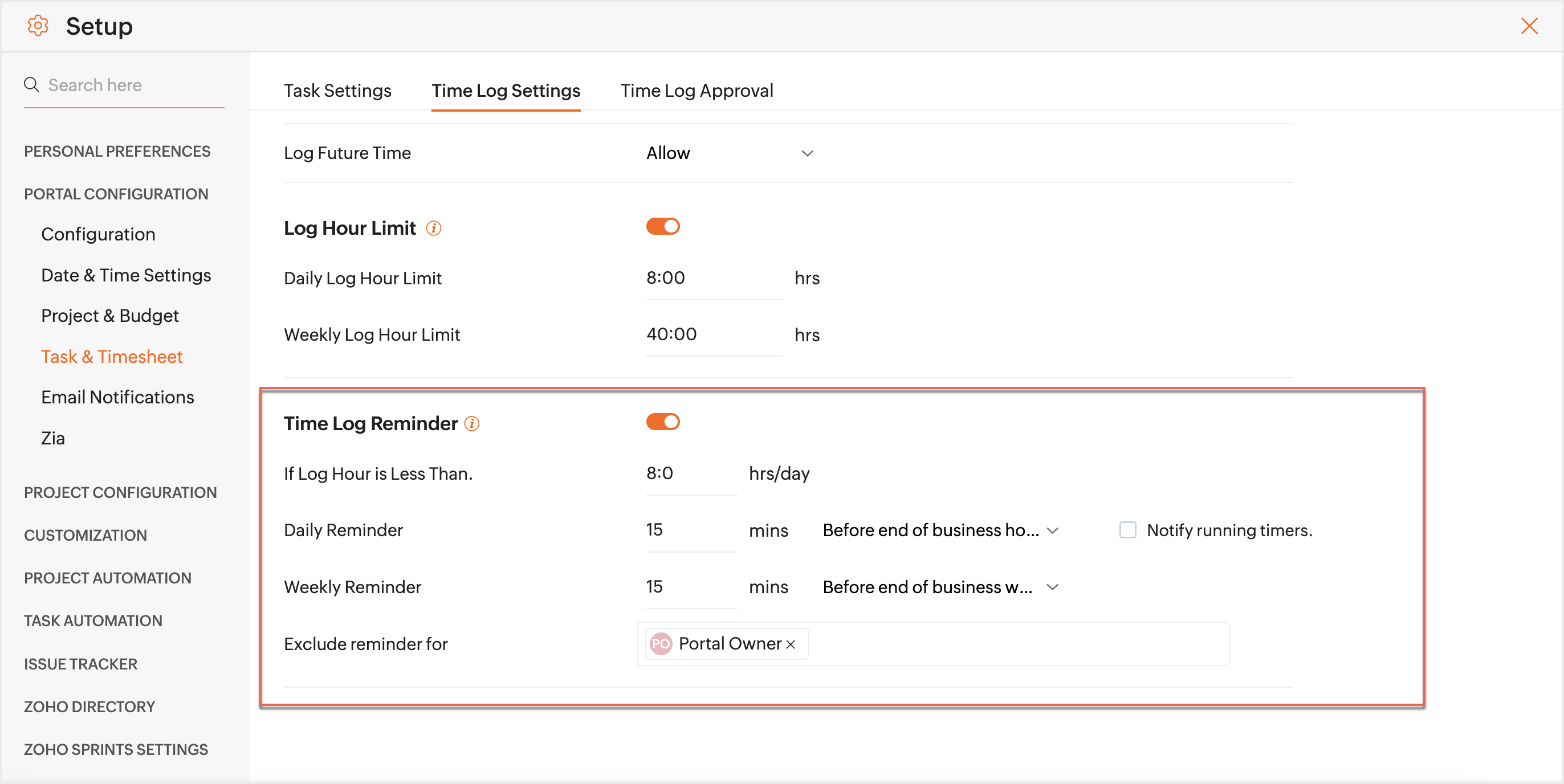The height and width of the screenshot is (784, 1564).
Task: Check Notify running timers checkbox
Action: pos(1127,530)
